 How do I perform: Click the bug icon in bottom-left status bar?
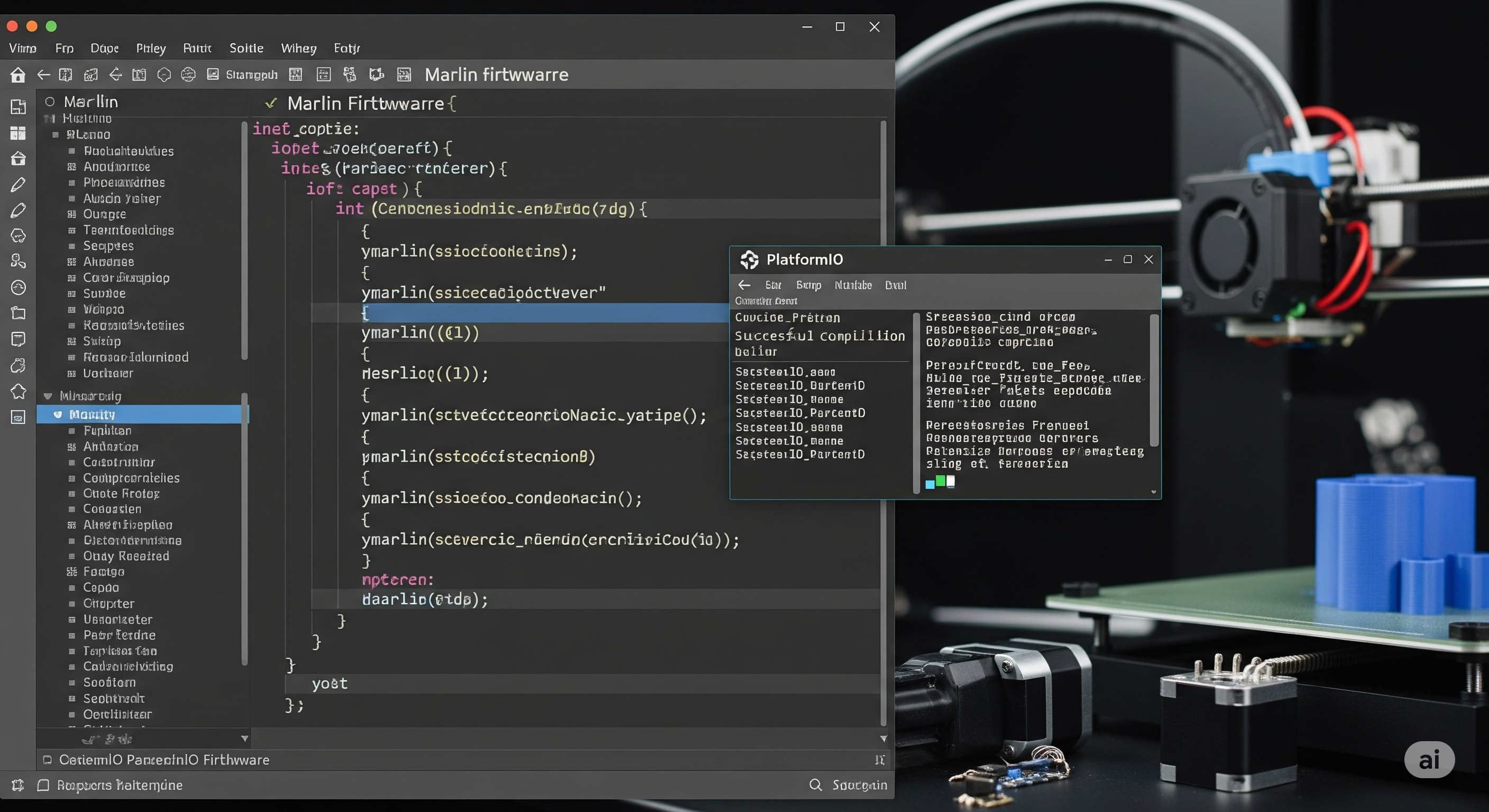(17, 785)
